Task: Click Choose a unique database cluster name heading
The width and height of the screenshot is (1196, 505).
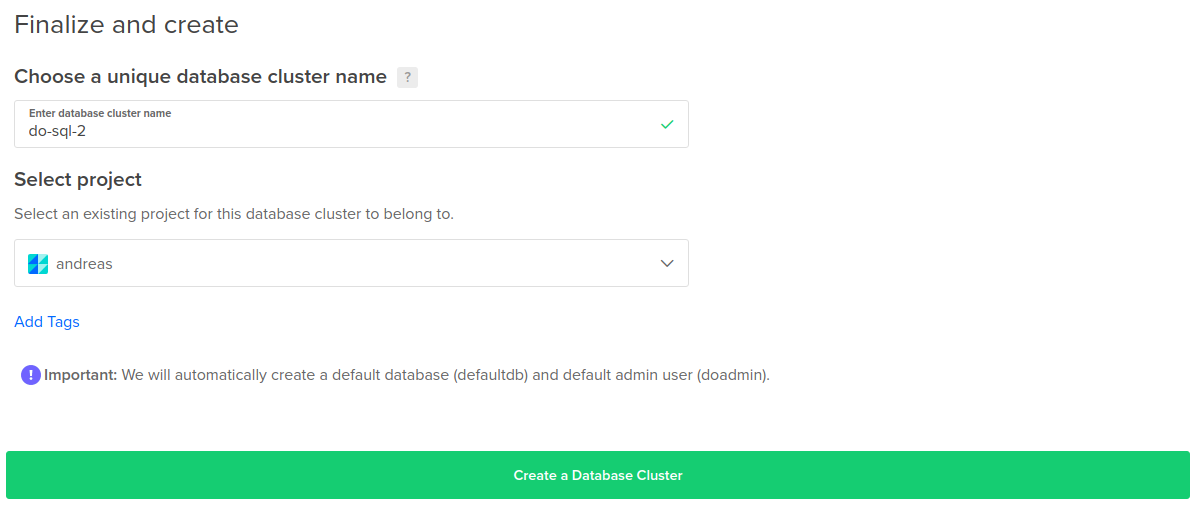Action: [201, 77]
